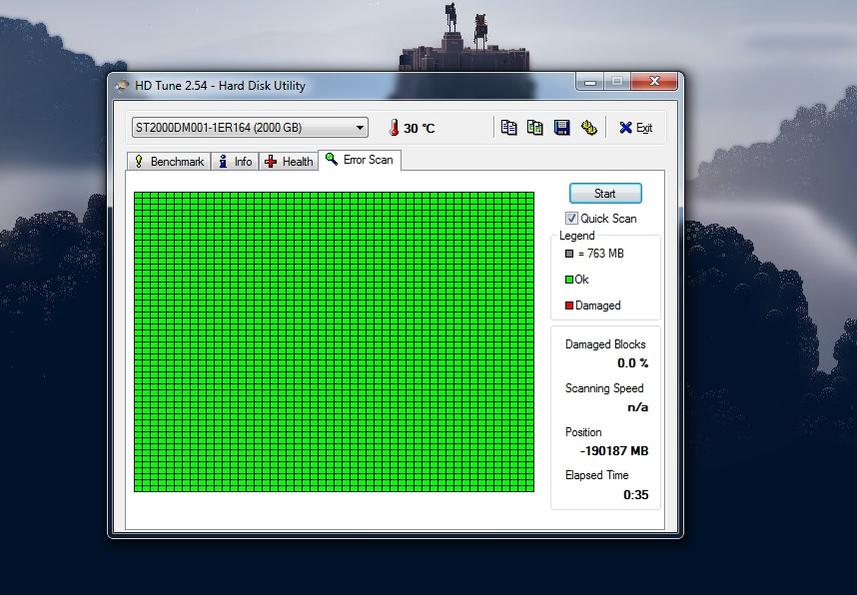Click the save screenshot floppy disk icon
The height and width of the screenshot is (595, 857).
click(562, 128)
